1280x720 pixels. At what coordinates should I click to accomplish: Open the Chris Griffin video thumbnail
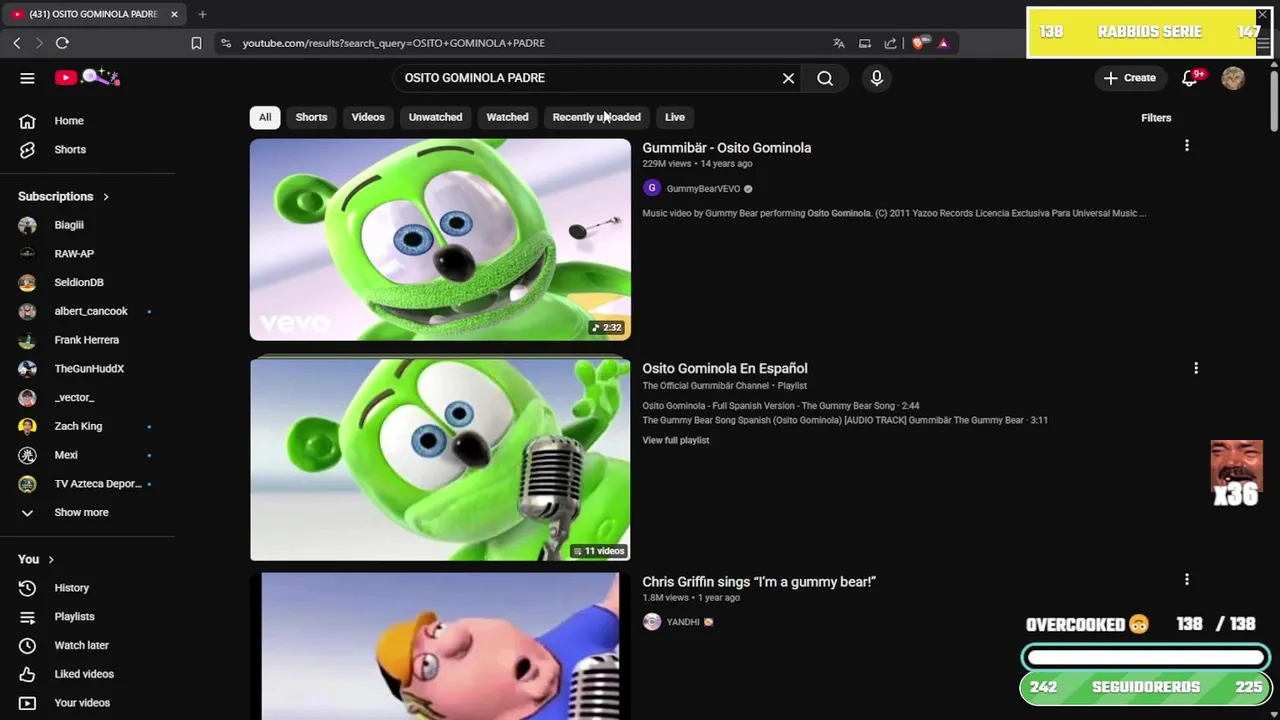pos(440,646)
